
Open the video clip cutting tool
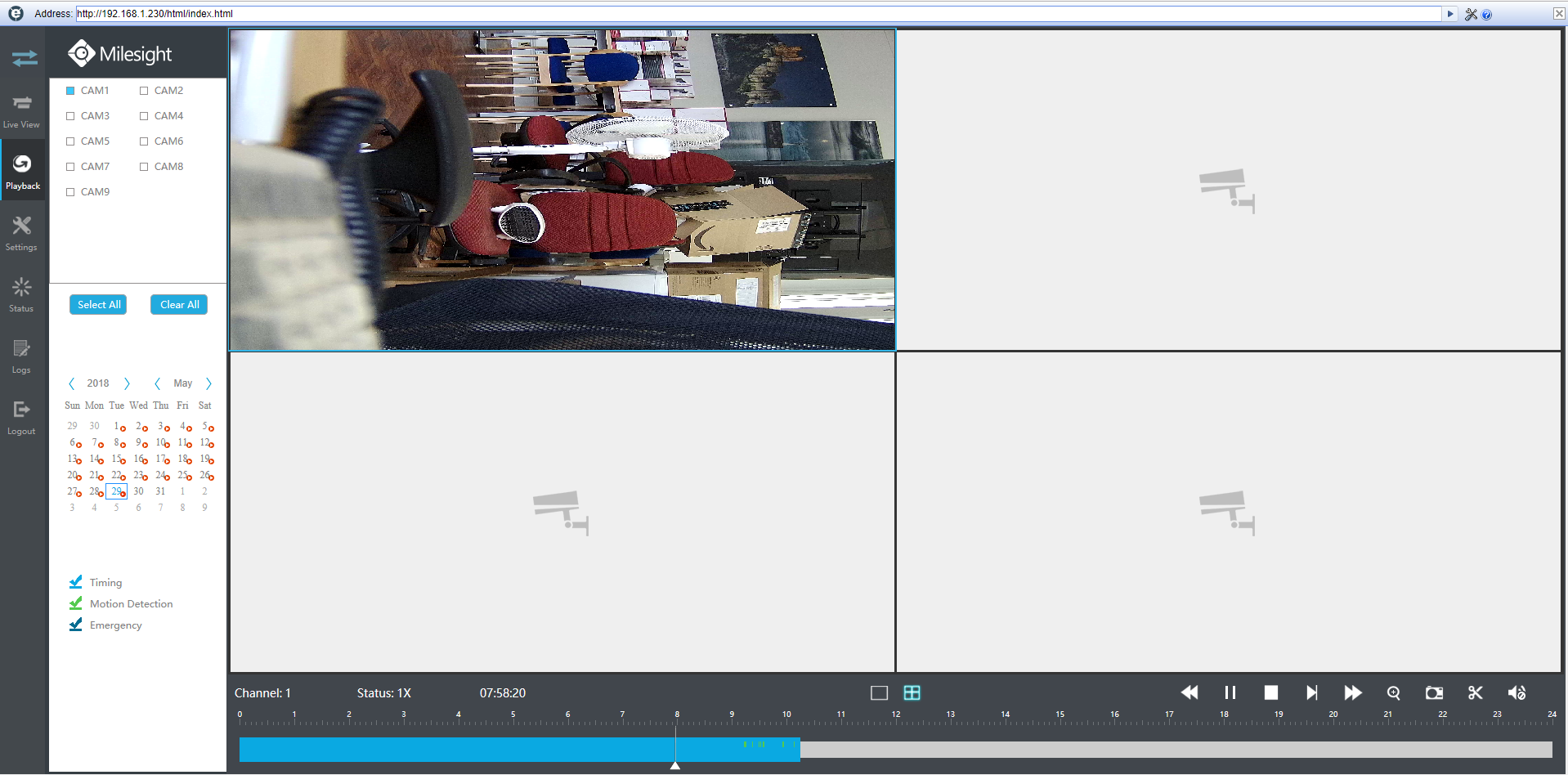pos(1475,692)
